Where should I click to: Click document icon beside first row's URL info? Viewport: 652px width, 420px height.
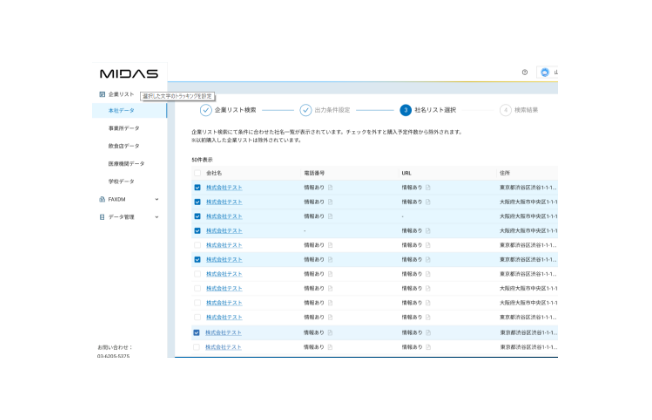tap(428, 187)
